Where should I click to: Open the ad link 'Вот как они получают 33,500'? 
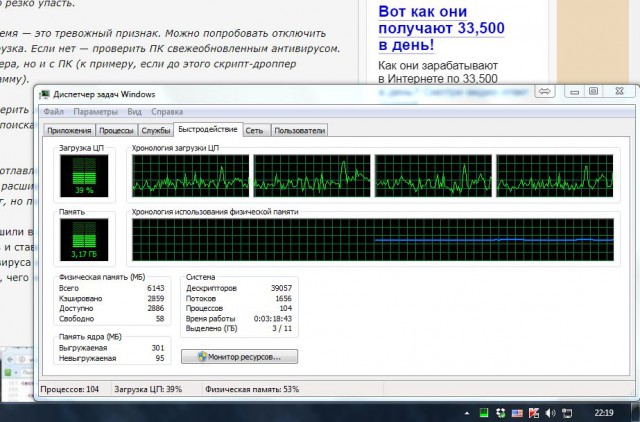pyautogui.click(x=441, y=28)
